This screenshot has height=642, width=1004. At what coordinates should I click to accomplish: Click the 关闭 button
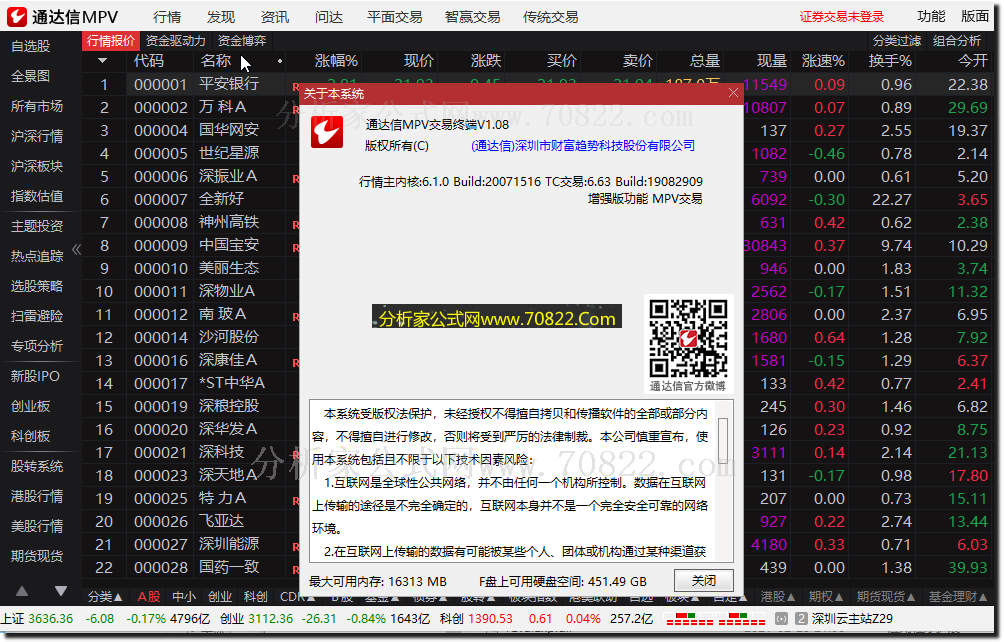(704, 581)
